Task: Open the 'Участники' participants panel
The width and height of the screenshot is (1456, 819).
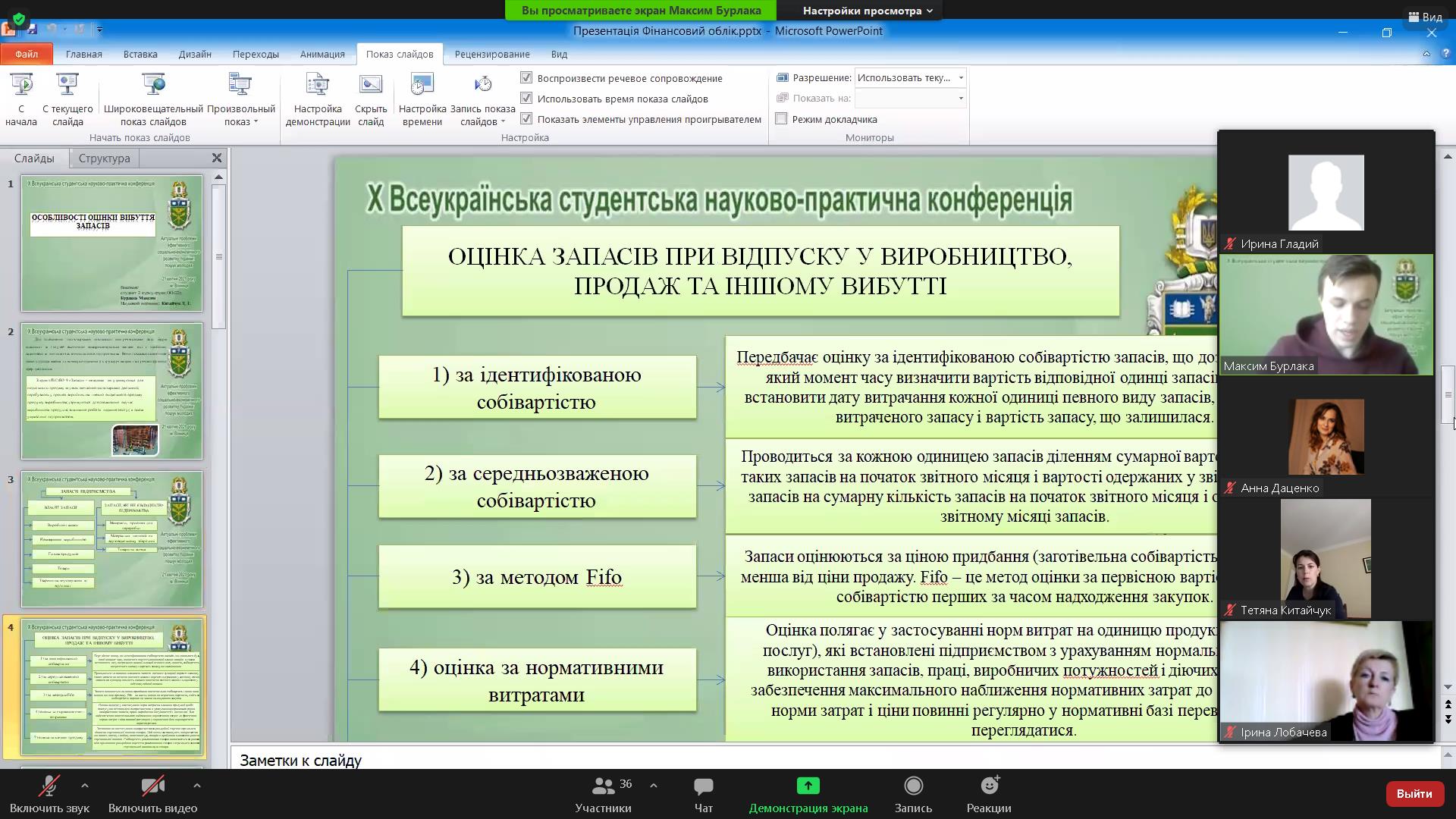Action: point(604,786)
